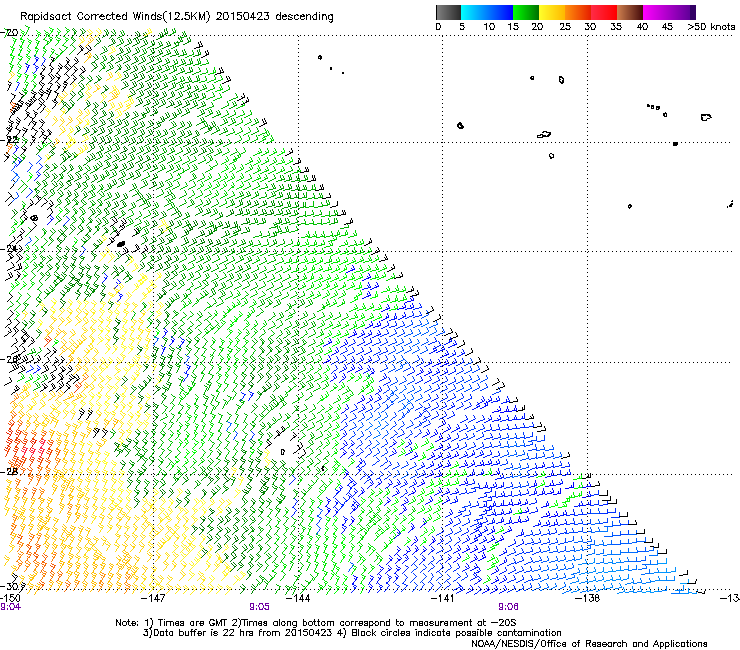Click the green 15-20 knots legend swatch
Screen dimensions: 740x650
[526, 12]
